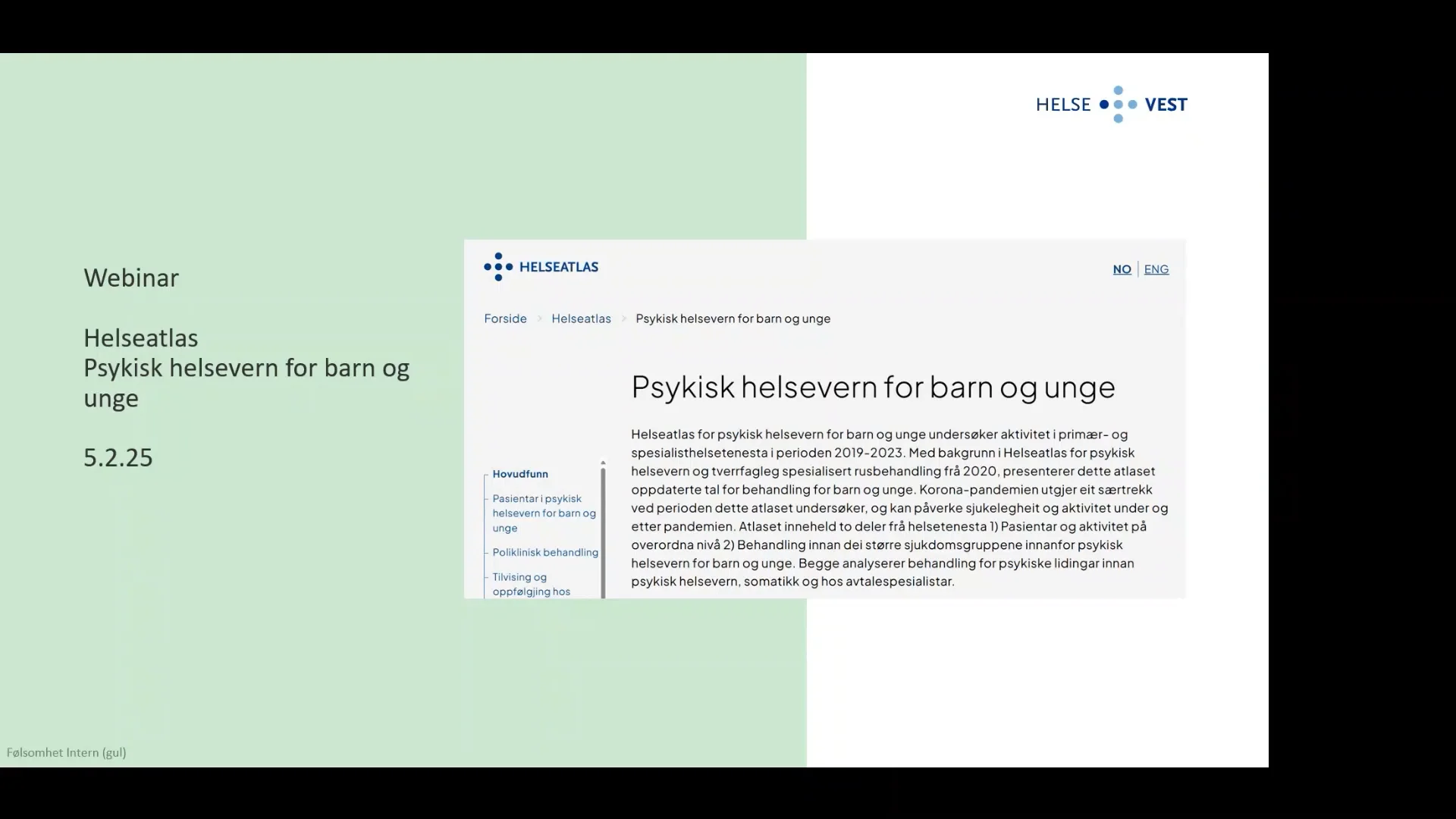Click the Følsomhet Intern (gul) sensitivity label
The width and height of the screenshot is (1456, 819).
coord(66,752)
